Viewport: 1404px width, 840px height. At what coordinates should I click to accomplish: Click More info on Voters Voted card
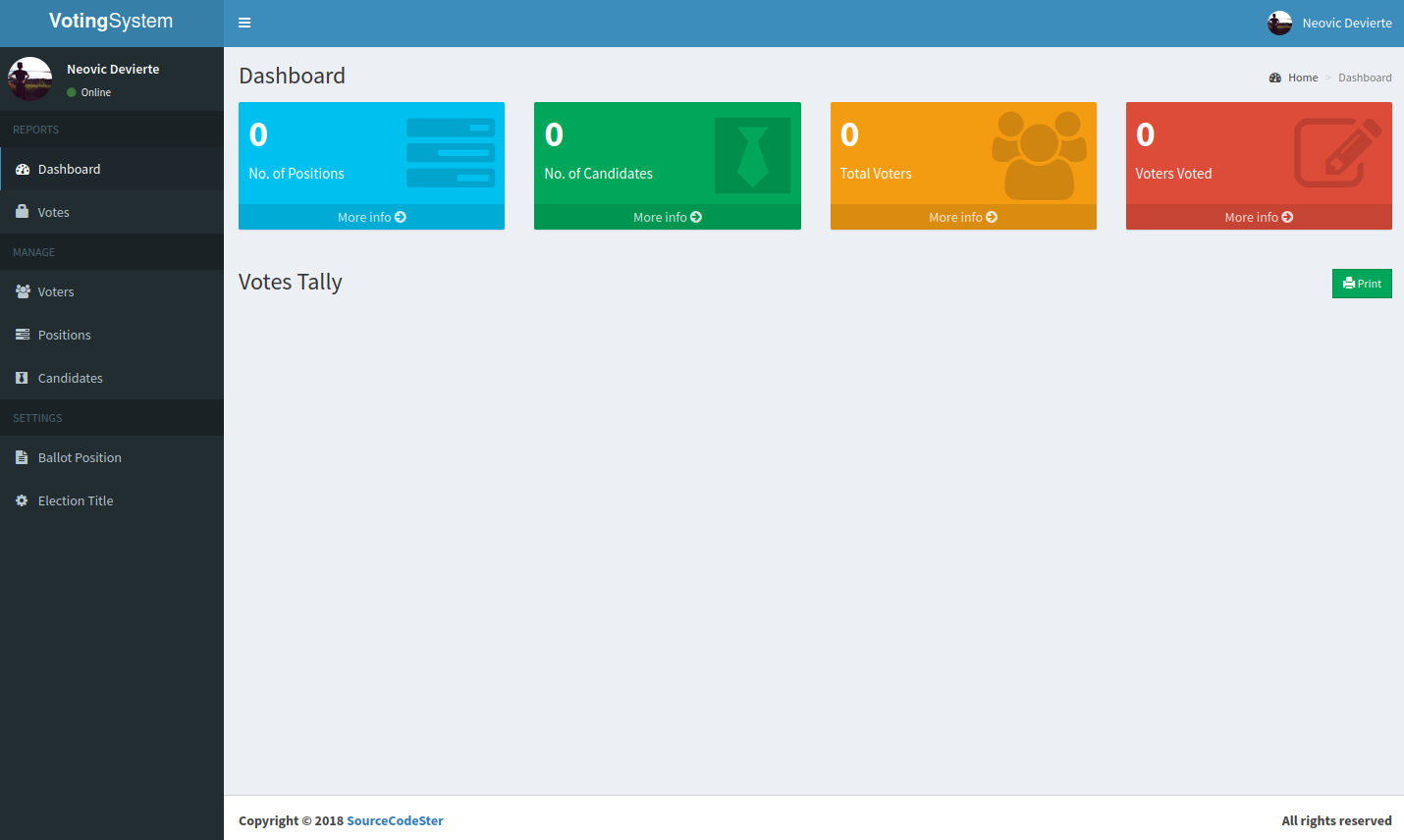click(x=1259, y=217)
